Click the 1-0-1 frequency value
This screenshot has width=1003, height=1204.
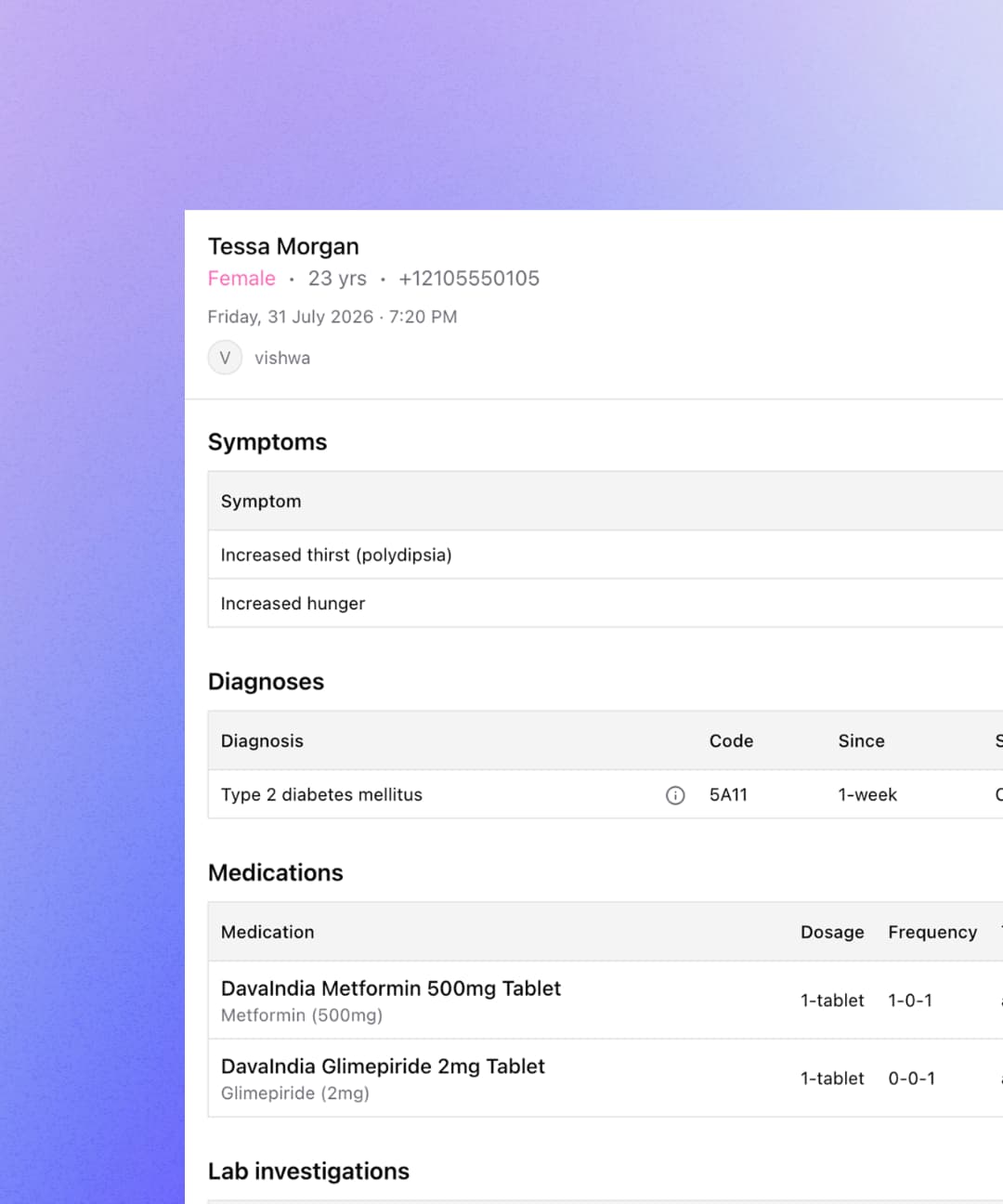point(910,1001)
